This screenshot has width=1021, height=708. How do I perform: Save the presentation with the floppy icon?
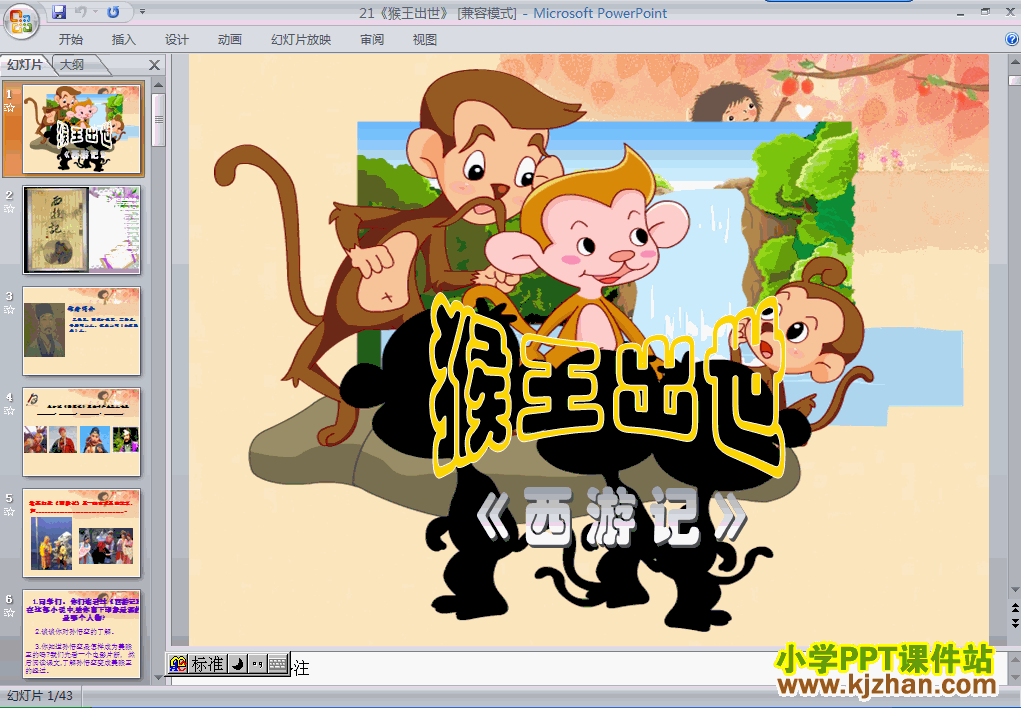tap(59, 12)
